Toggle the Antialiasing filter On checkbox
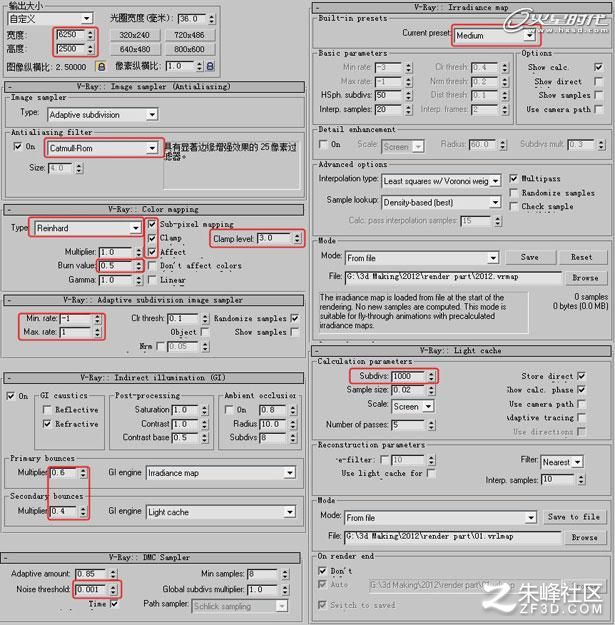The height and width of the screenshot is (625, 615). click(18, 146)
